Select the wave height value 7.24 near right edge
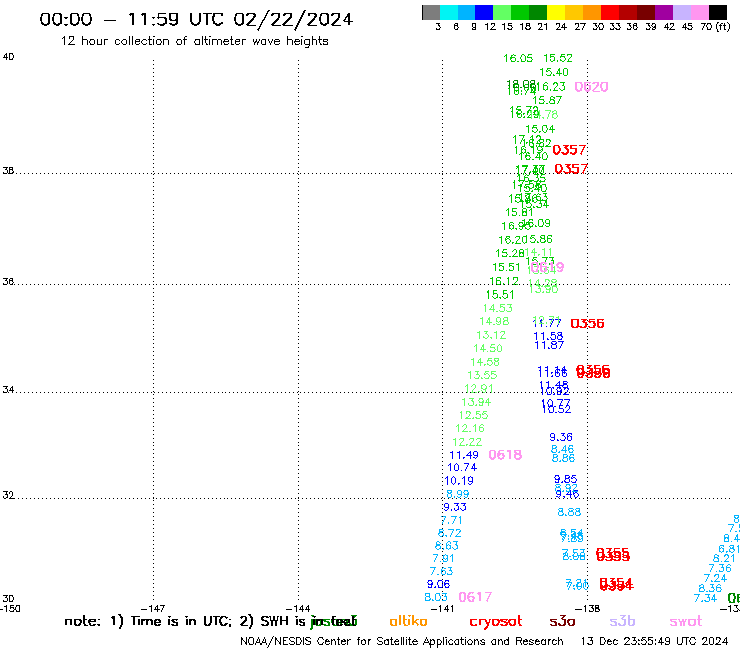Viewport: 740px width, 650px height. pos(715,578)
